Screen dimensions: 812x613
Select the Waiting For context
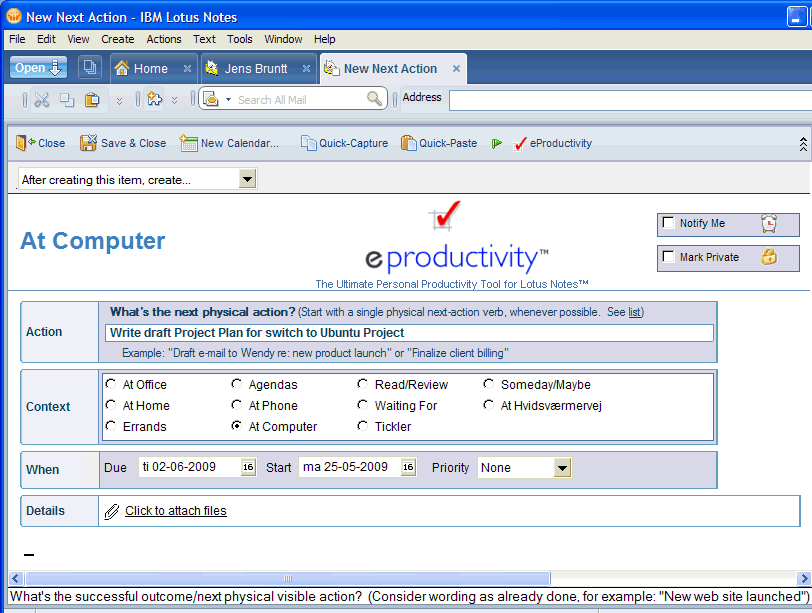click(x=362, y=404)
